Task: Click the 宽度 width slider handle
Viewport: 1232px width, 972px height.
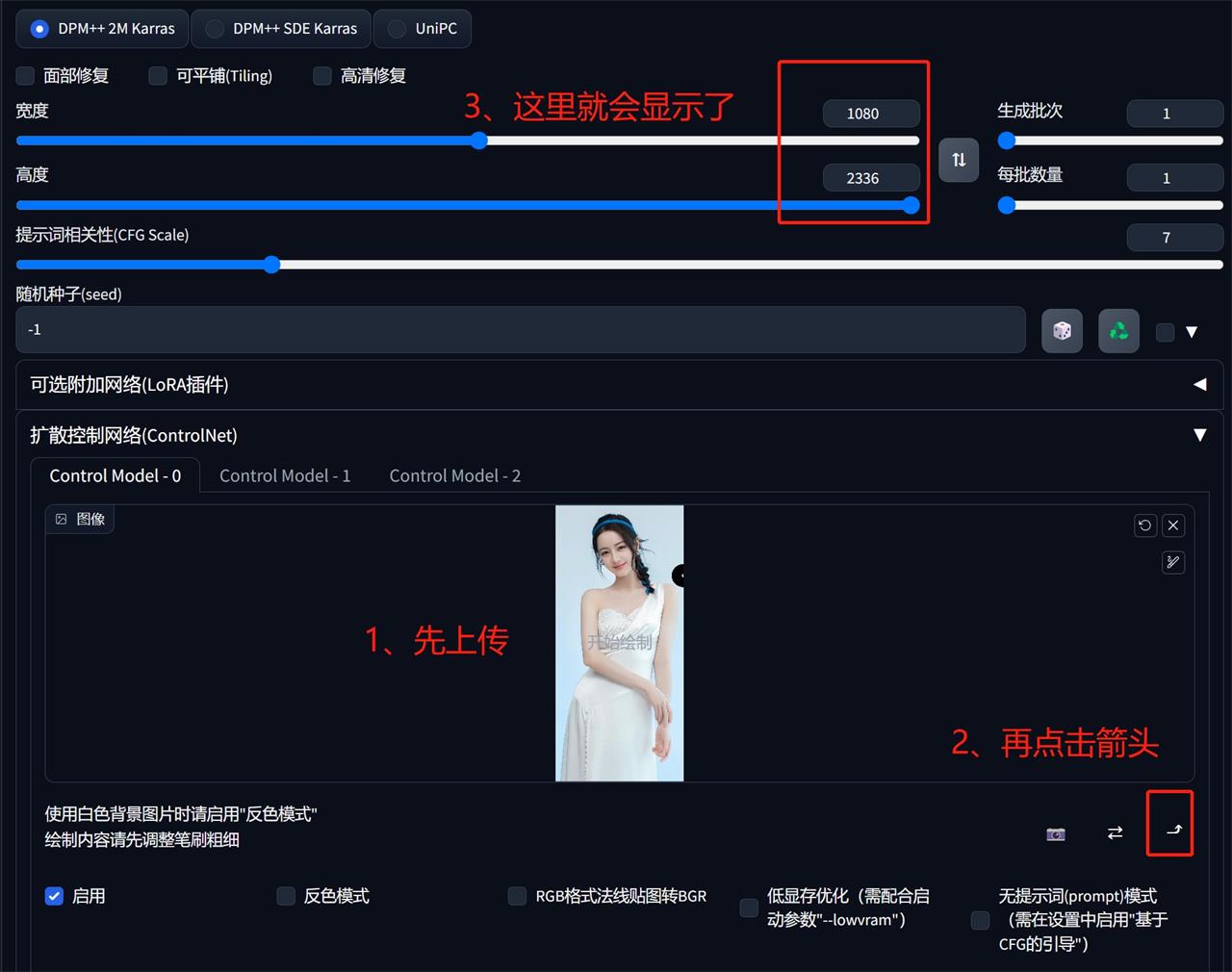Action: [x=479, y=141]
